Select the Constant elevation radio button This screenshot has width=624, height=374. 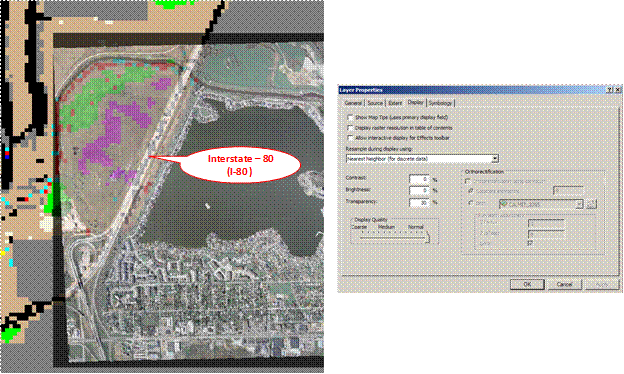(x=471, y=191)
